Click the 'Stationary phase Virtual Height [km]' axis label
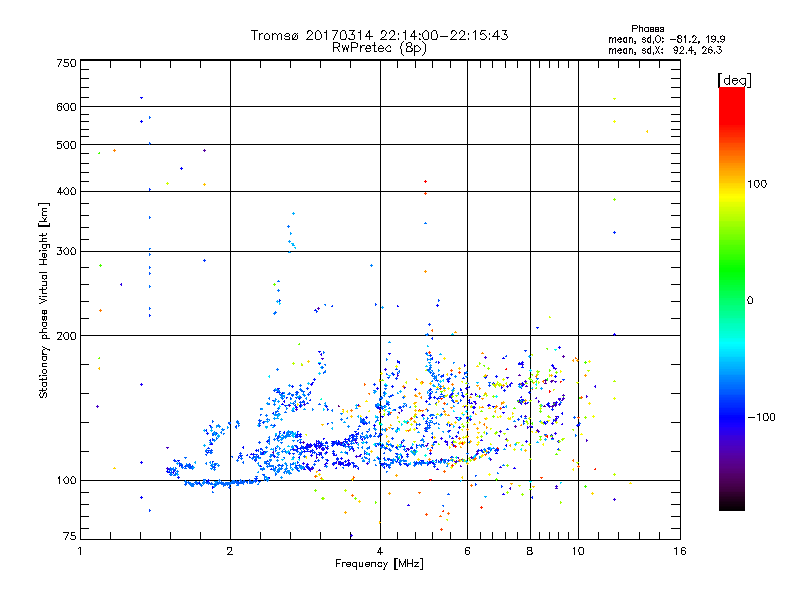800x600 pixels. click(x=43, y=300)
